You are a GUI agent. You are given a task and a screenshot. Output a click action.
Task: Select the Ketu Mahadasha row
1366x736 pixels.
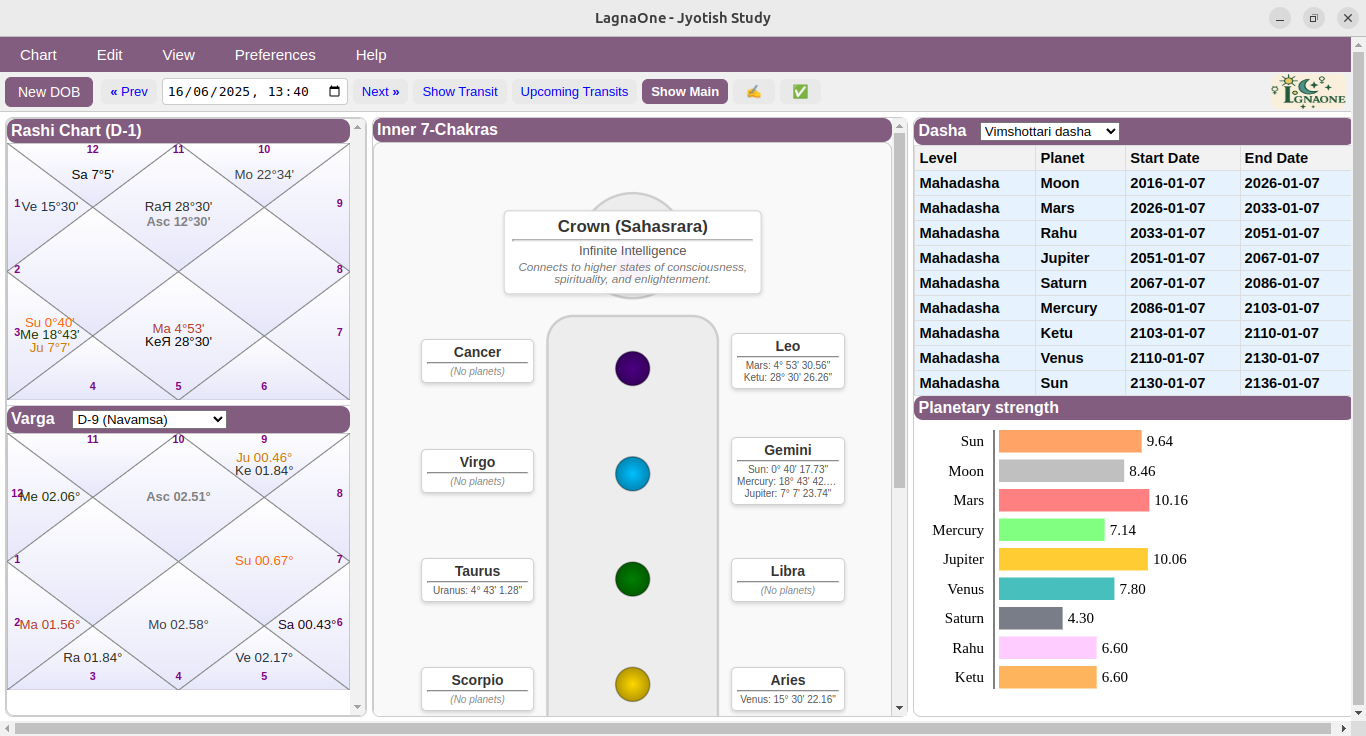(1133, 333)
